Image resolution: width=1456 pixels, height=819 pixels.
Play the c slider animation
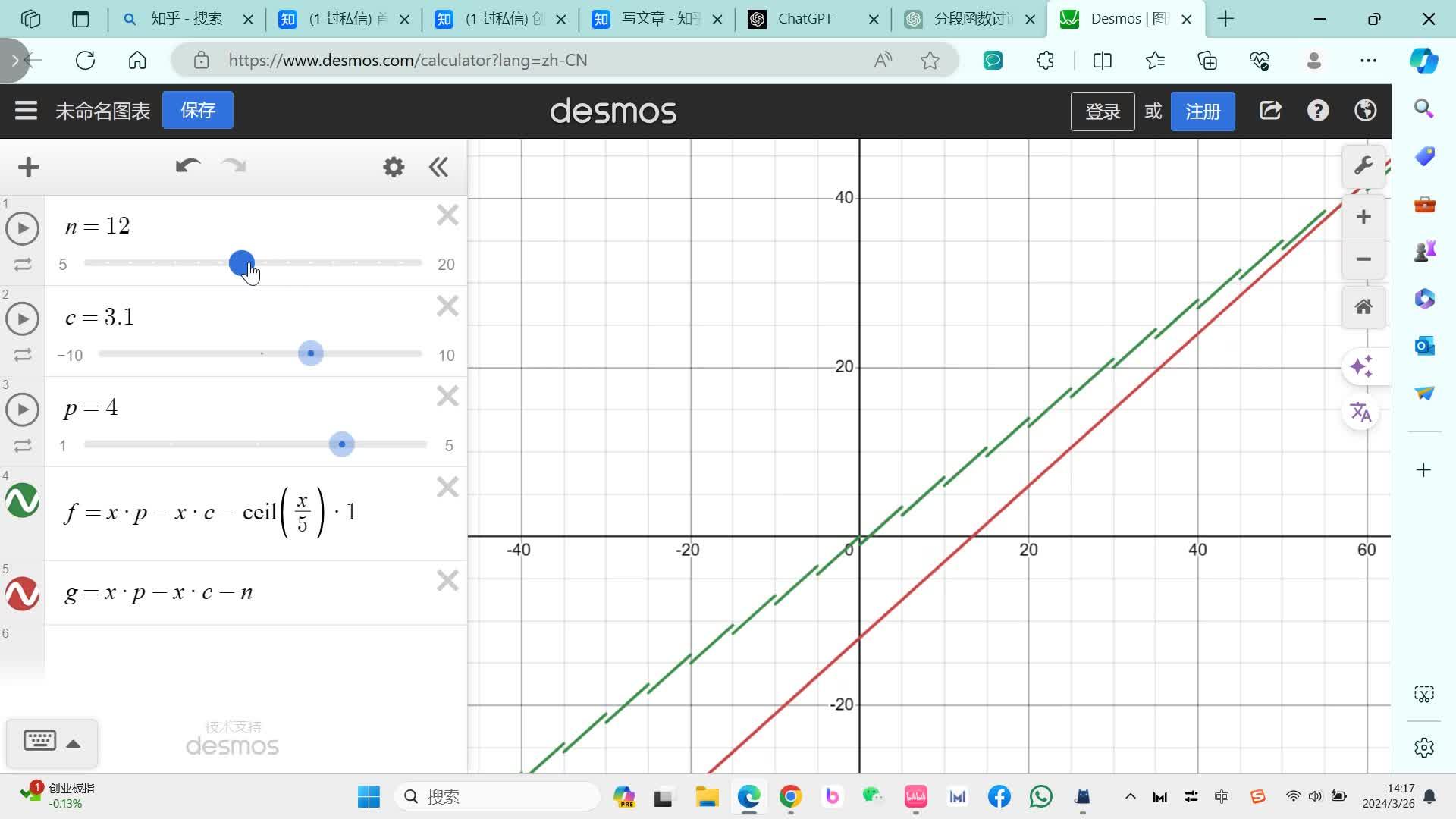click(x=23, y=319)
